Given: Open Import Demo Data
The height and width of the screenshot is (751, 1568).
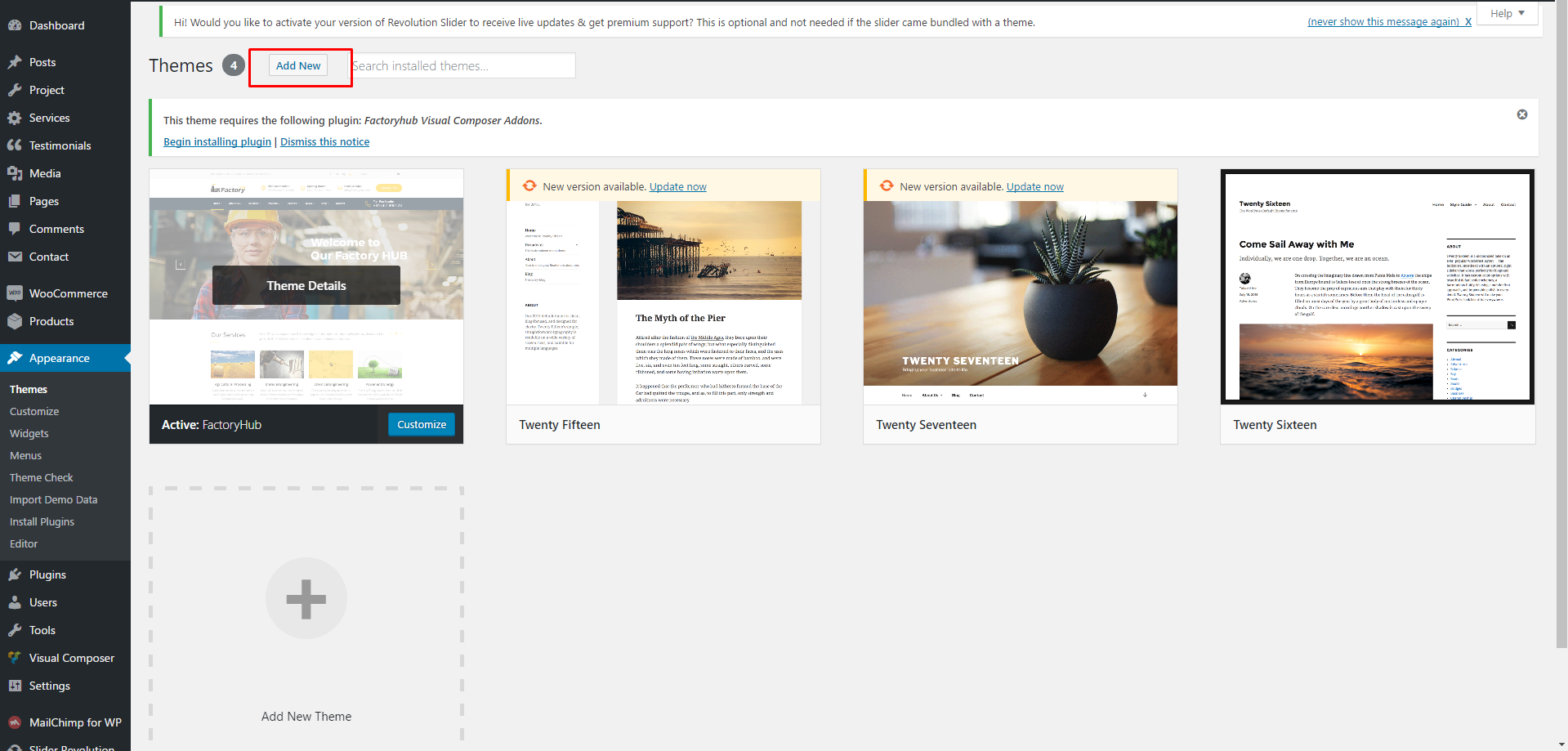Looking at the screenshot, I should 54,499.
